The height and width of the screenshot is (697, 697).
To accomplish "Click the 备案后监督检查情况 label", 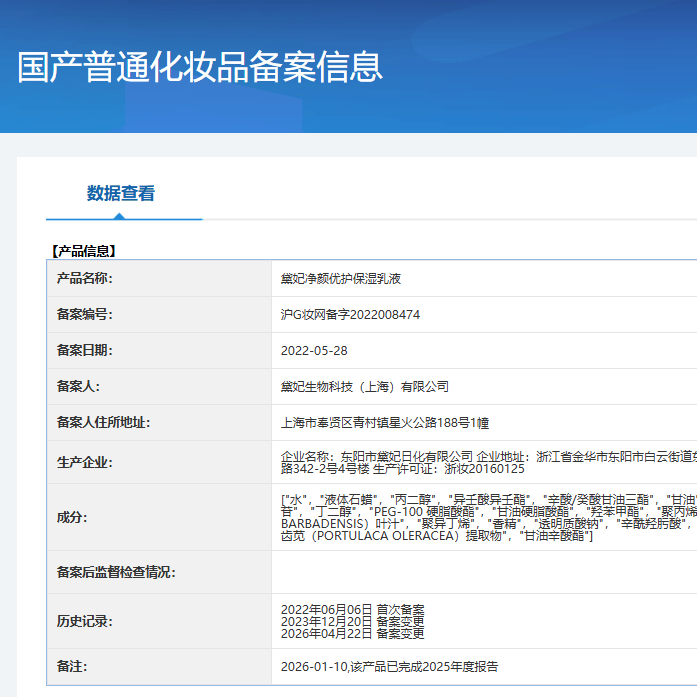I will (116, 572).
